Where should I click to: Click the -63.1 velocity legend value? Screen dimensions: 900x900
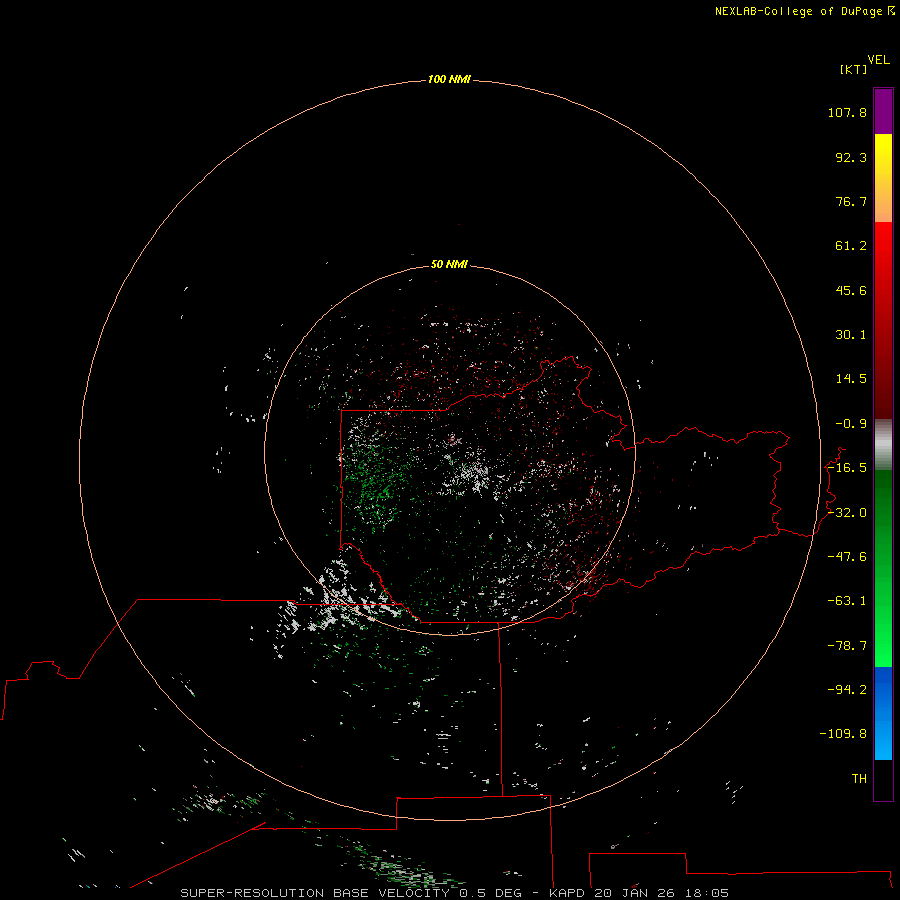click(847, 601)
